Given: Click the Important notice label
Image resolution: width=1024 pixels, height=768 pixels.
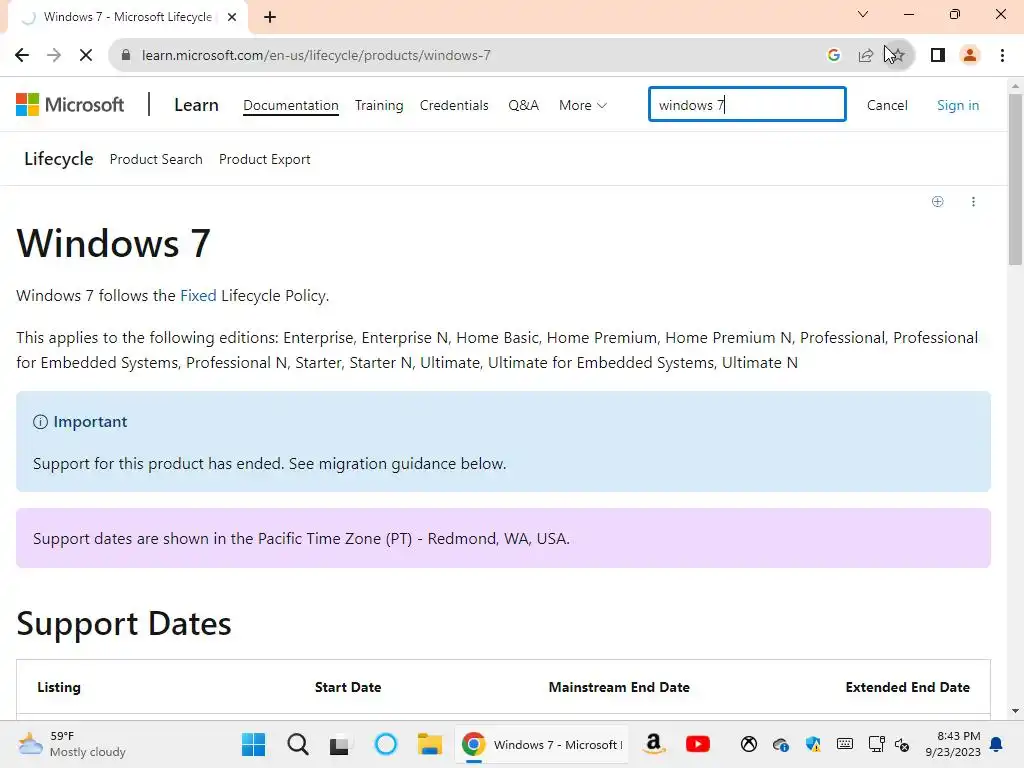Looking at the screenshot, I should tap(80, 422).
